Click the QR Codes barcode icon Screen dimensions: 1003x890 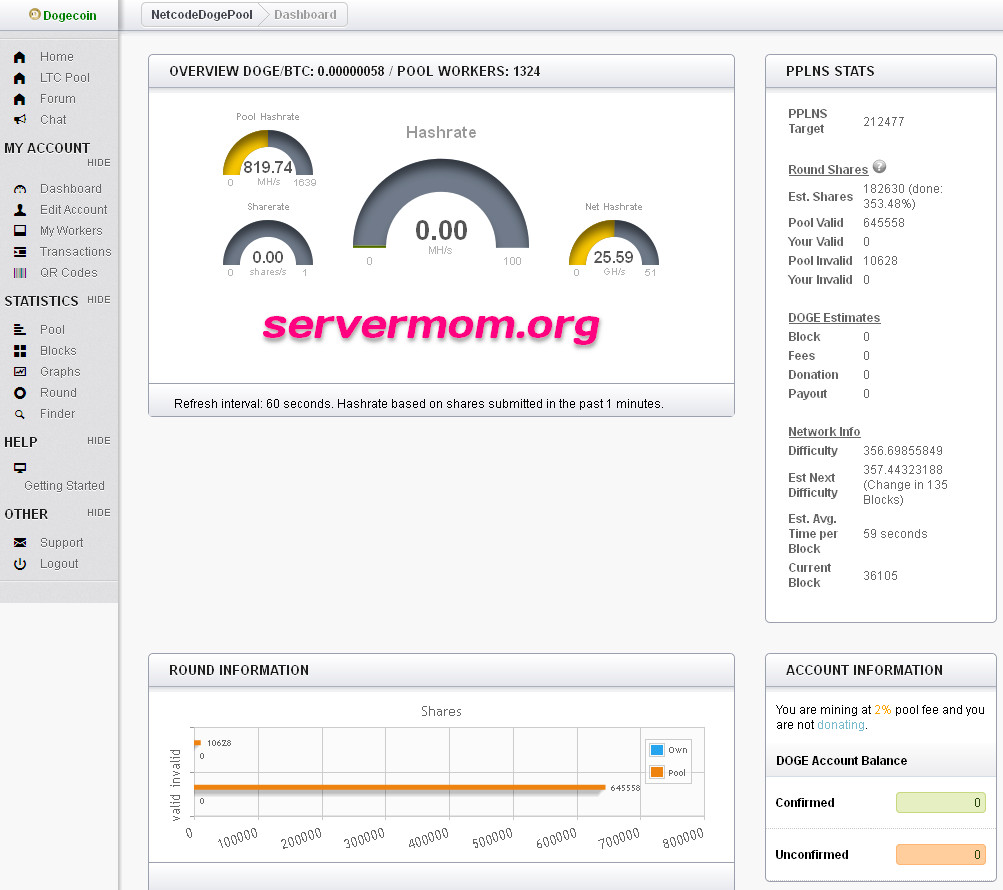pyautogui.click(x=20, y=273)
